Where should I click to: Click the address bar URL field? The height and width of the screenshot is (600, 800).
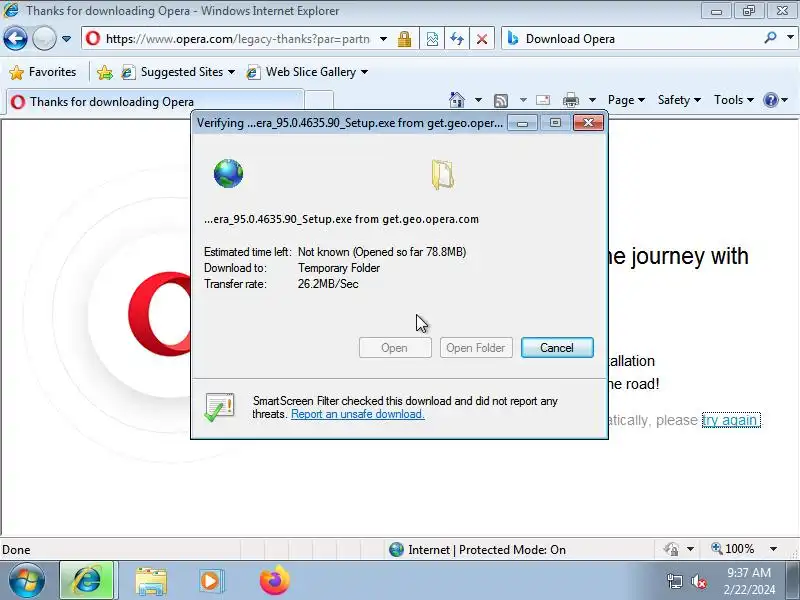pyautogui.click(x=237, y=39)
